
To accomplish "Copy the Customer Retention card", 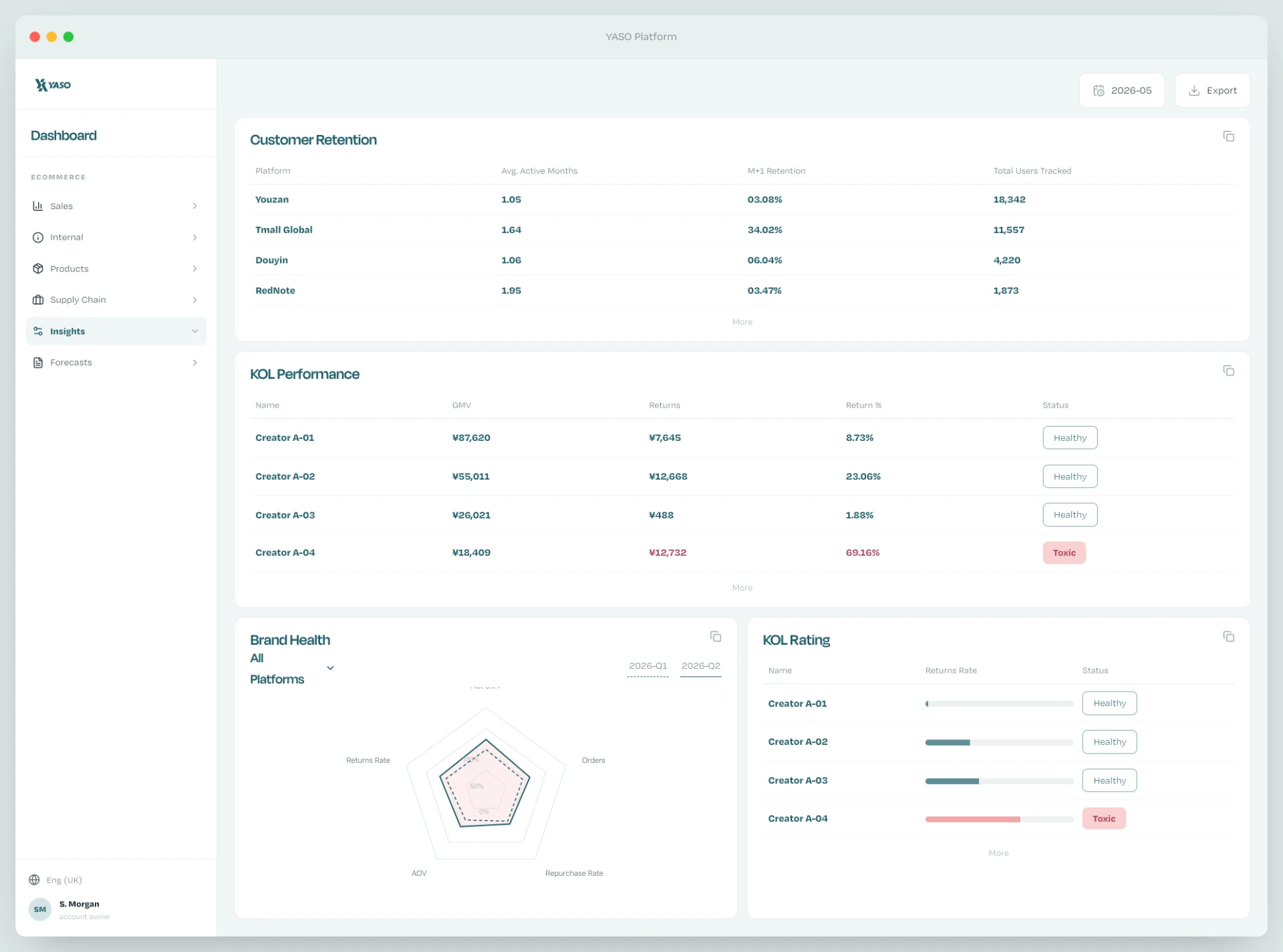I will 1228,136.
